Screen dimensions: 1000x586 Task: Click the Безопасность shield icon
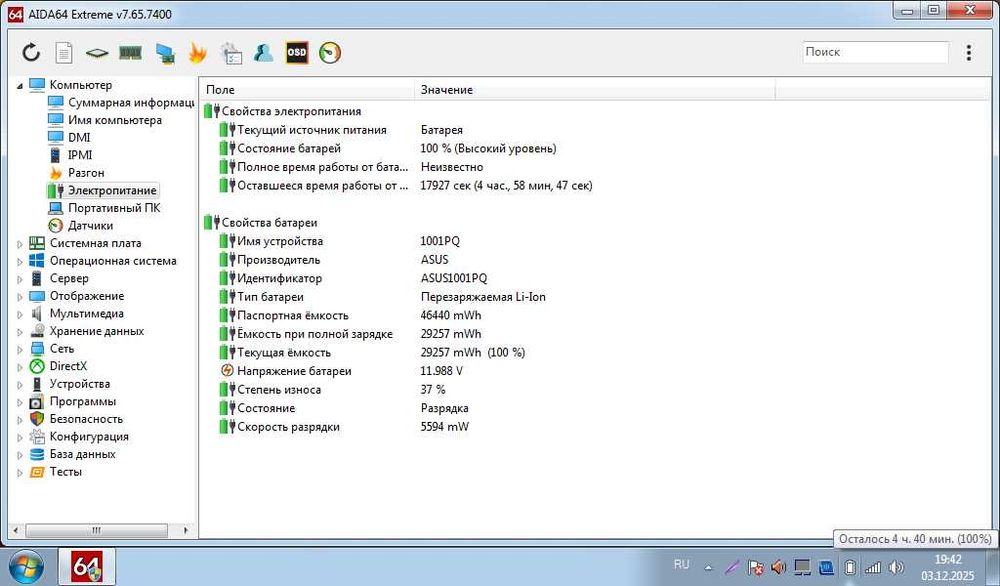[x=37, y=419]
